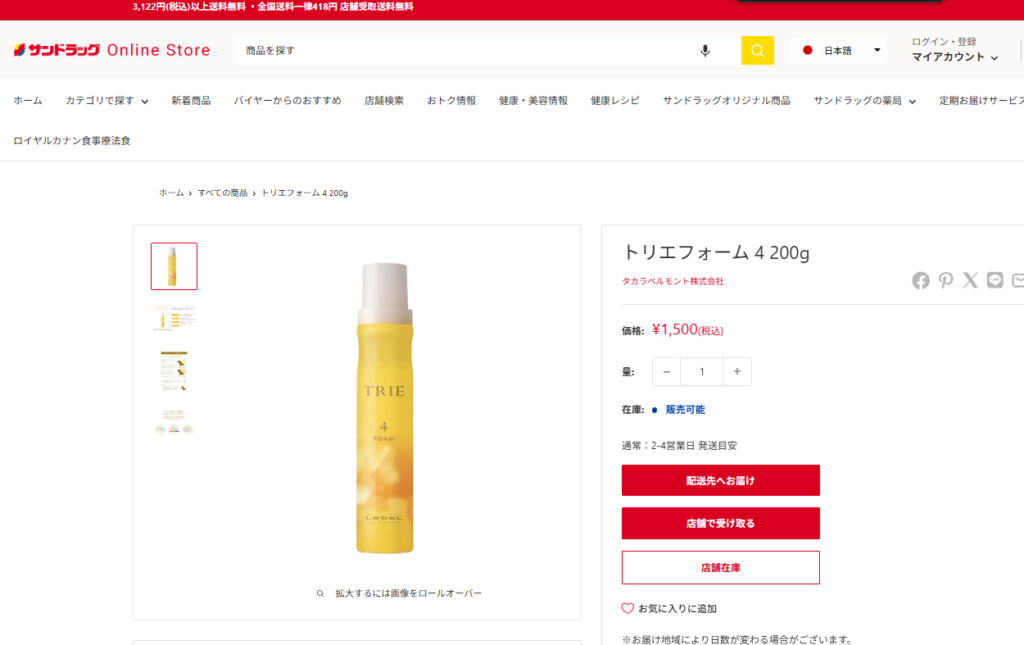Share the product via LINE

(995, 281)
